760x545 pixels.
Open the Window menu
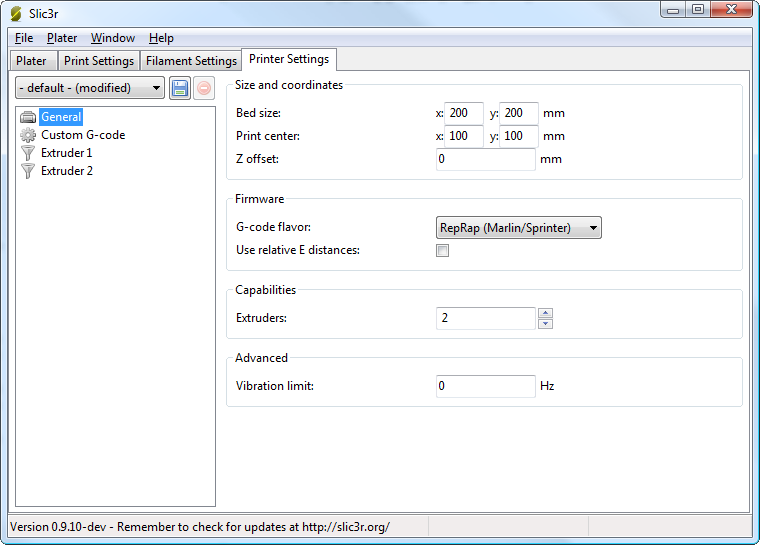tap(113, 38)
